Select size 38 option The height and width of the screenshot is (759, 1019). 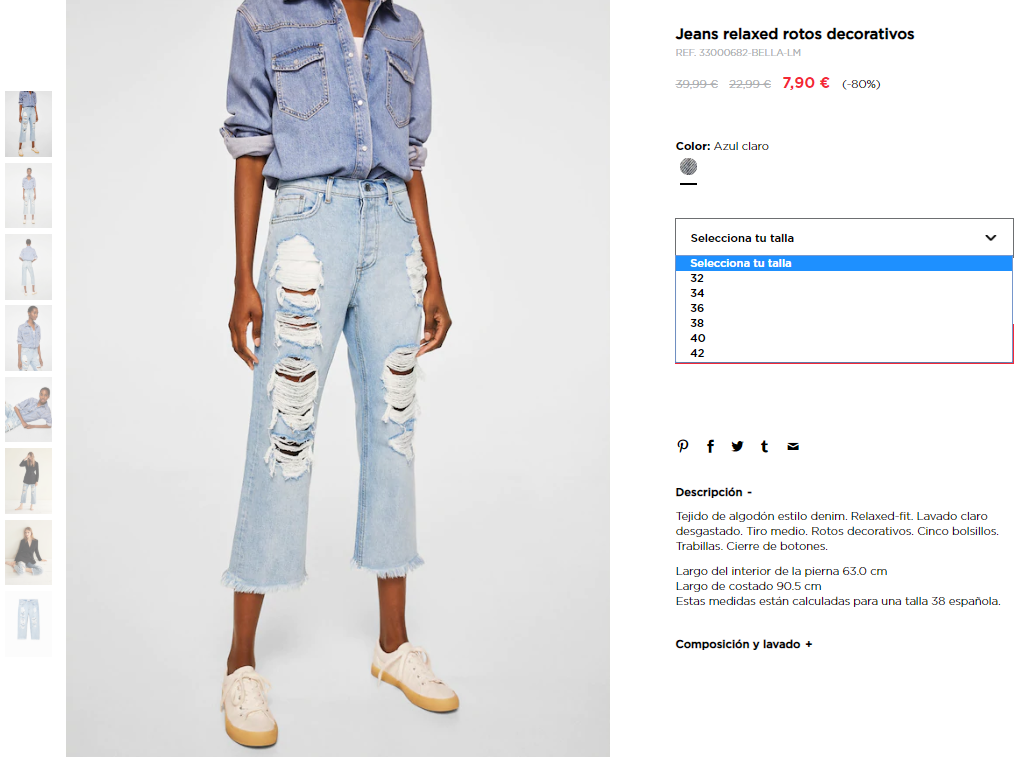[844, 323]
